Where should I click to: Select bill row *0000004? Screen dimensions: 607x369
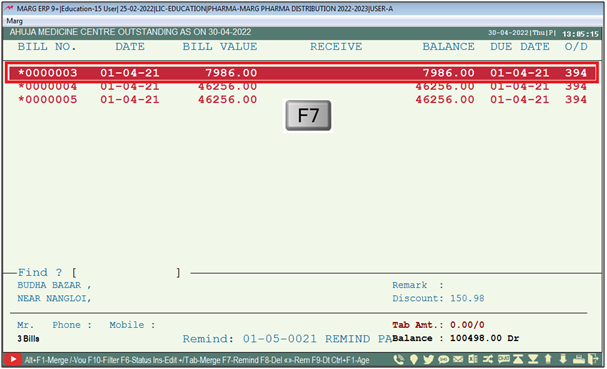302,86
